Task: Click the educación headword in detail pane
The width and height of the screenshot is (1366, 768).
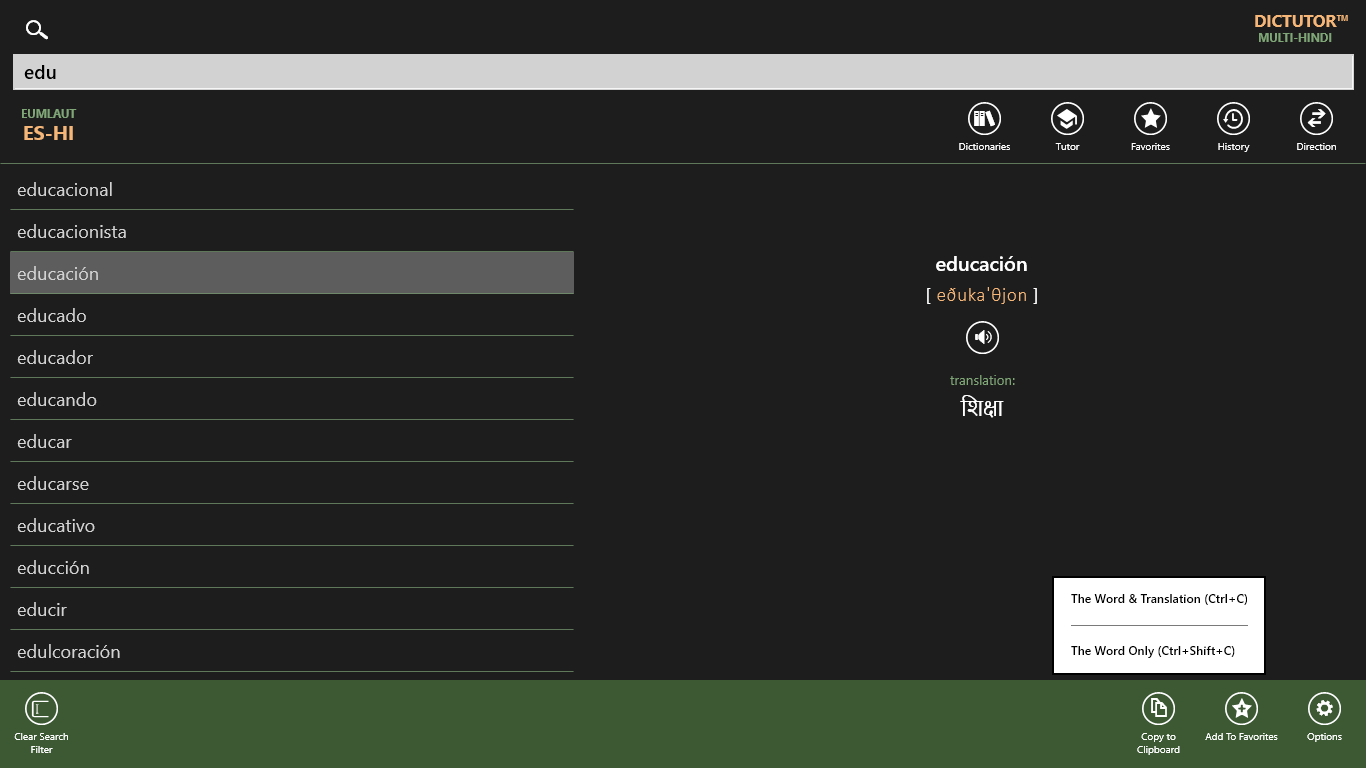Action: click(x=981, y=264)
